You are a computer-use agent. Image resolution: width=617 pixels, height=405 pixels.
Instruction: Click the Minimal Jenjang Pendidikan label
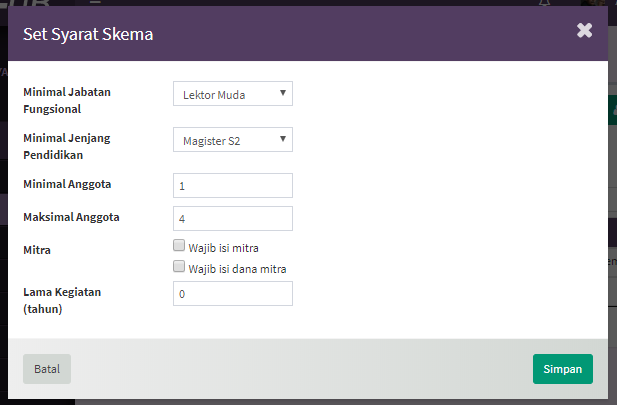pyautogui.click(x=67, y=146)
